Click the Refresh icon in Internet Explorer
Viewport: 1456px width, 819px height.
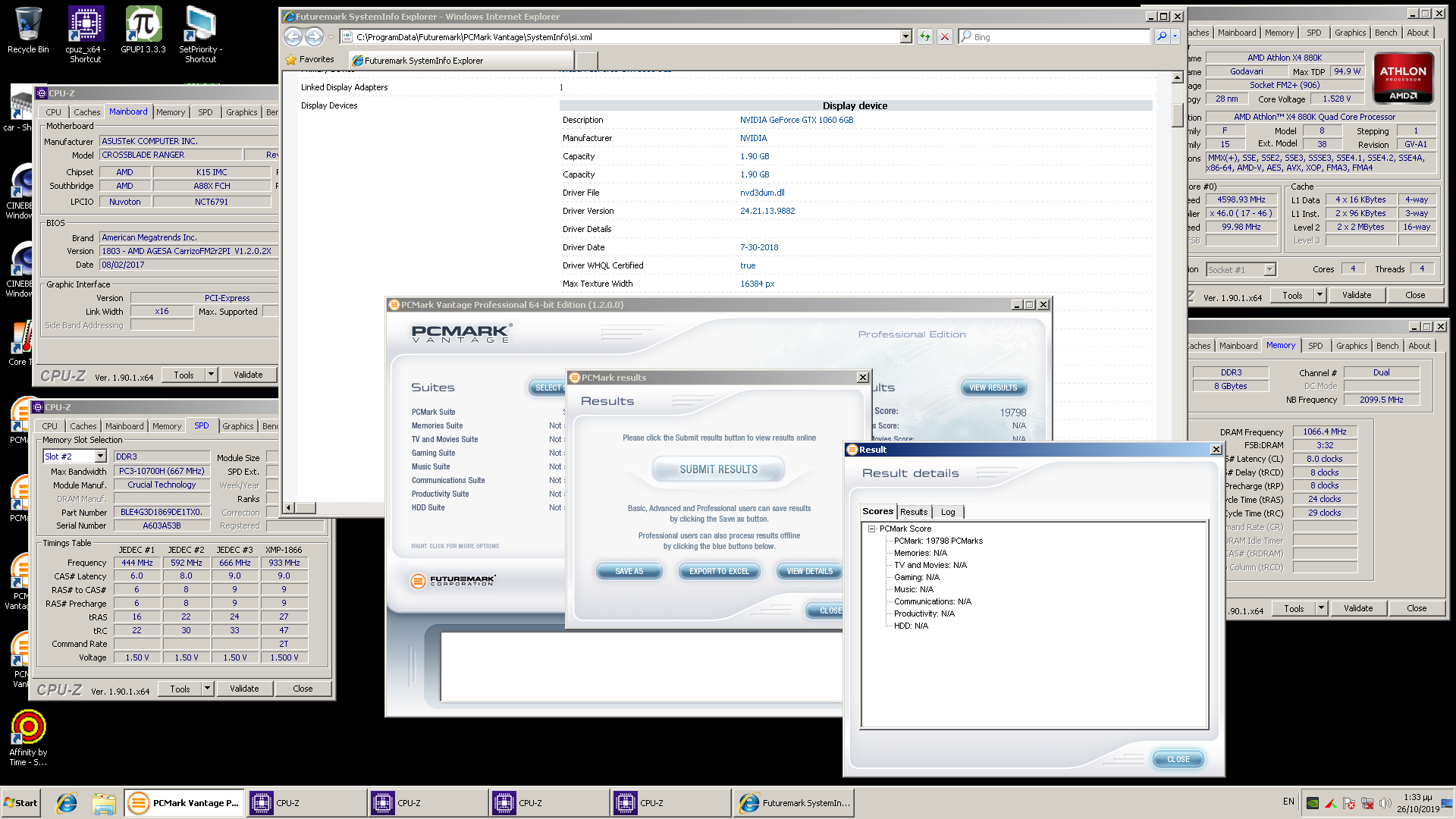pos(924,36)
